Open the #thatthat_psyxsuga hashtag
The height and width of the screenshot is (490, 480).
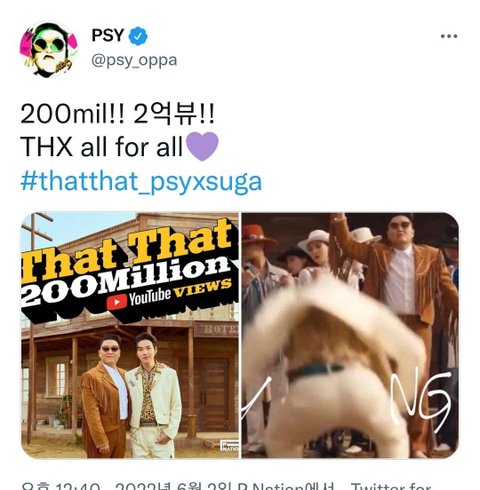(141, 182)
